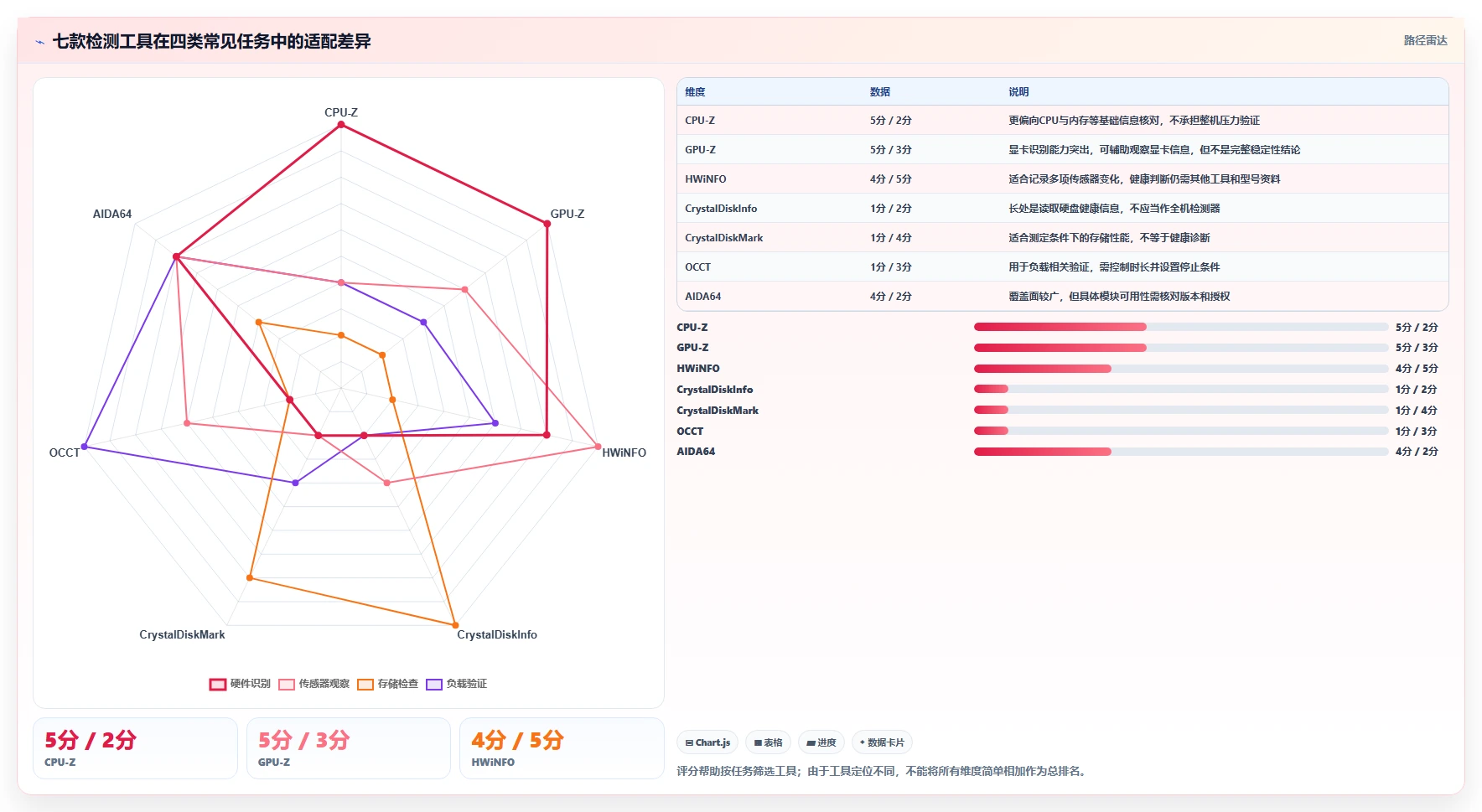Click the 进度 tag chip
1482x812 pixels.
coord(821,742)
